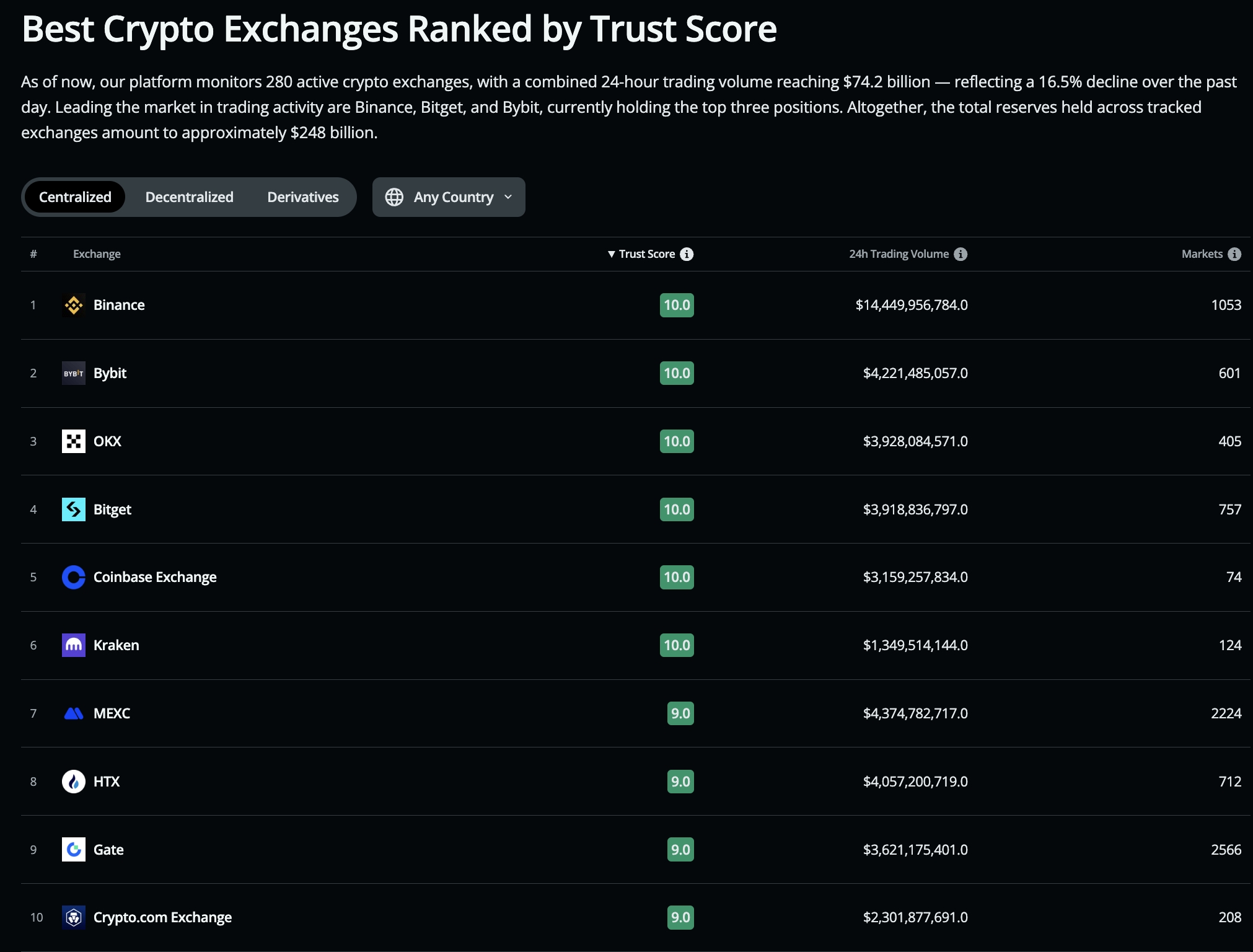Click the Bybit logo icon
Viewport: 1253px width, 952px height.
pos(74,373)
